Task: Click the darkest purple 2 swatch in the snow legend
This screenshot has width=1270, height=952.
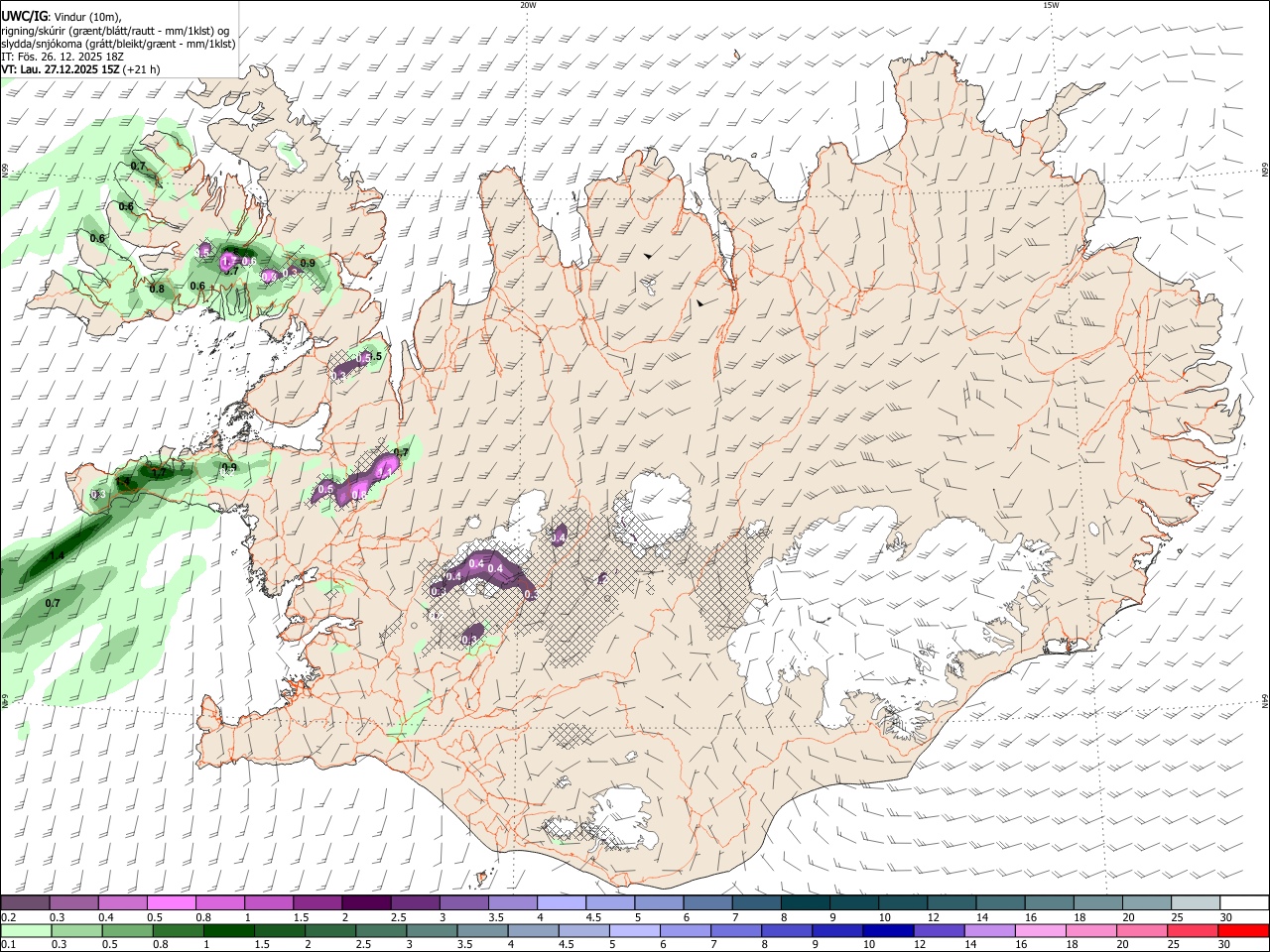Action: click(365, 902)
